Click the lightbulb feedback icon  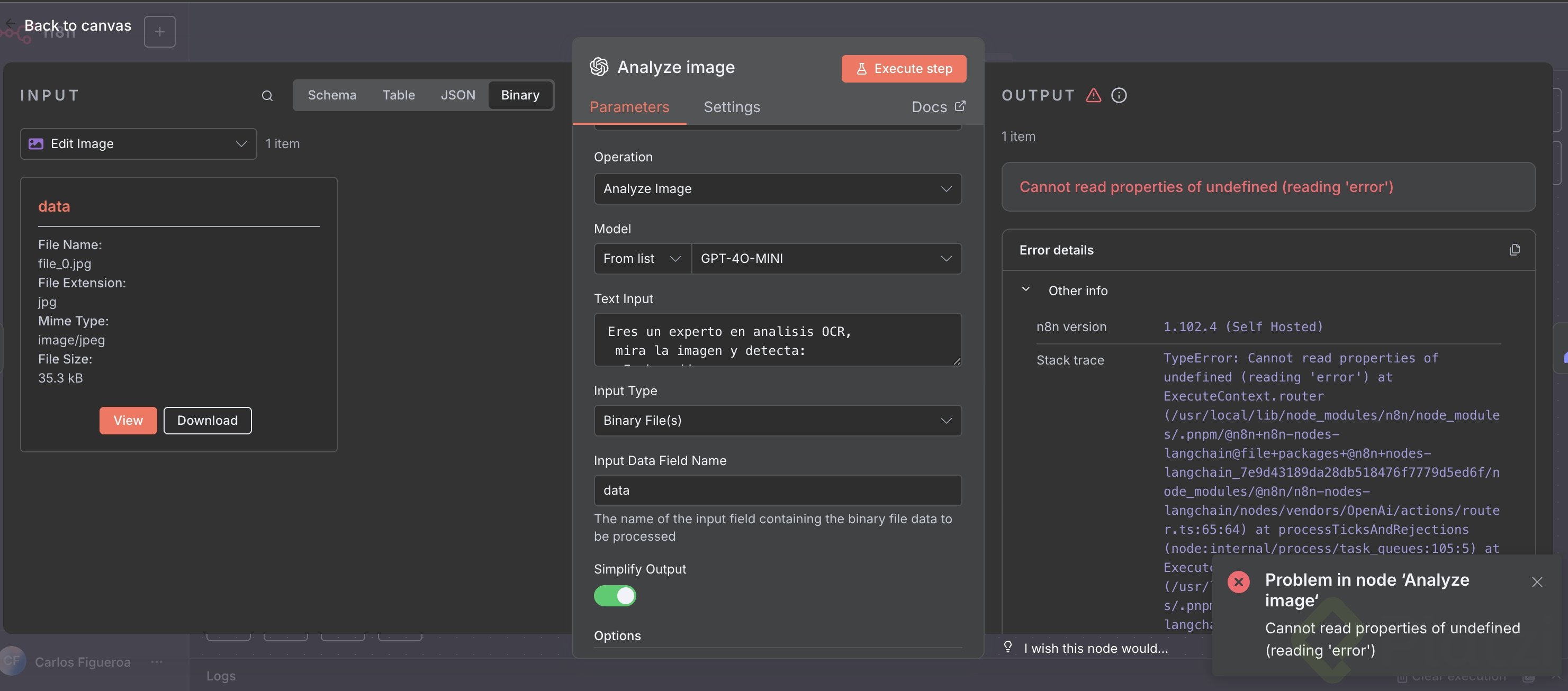(1008, 647)
